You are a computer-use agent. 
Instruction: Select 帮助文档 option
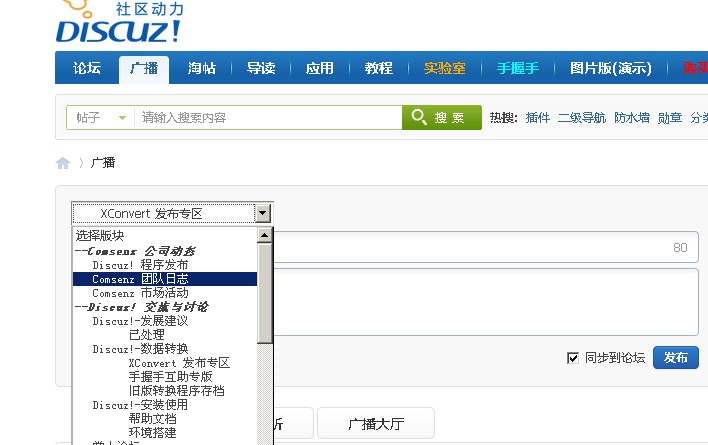165,419
